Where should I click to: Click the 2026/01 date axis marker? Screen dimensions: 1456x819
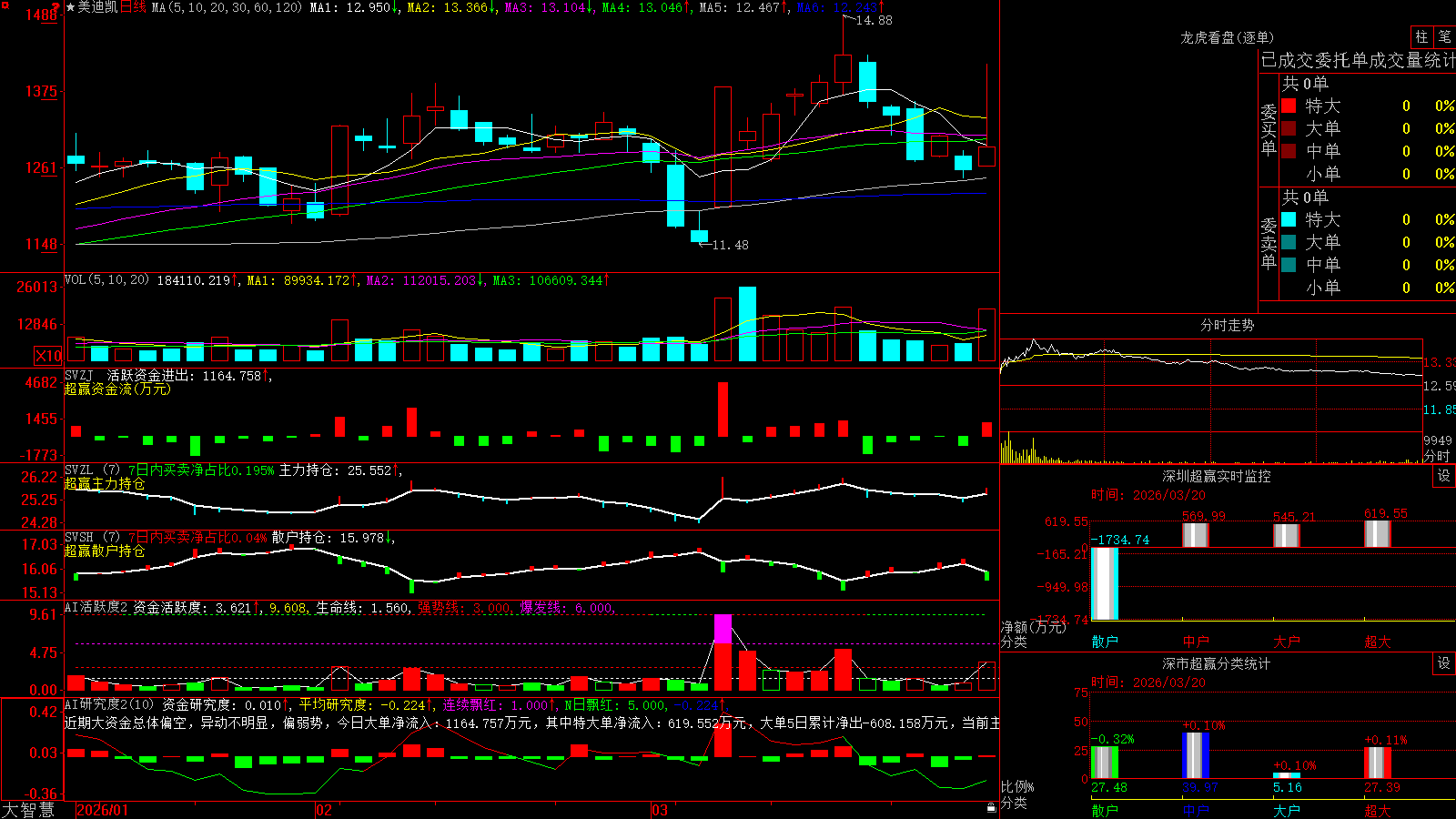103,810
